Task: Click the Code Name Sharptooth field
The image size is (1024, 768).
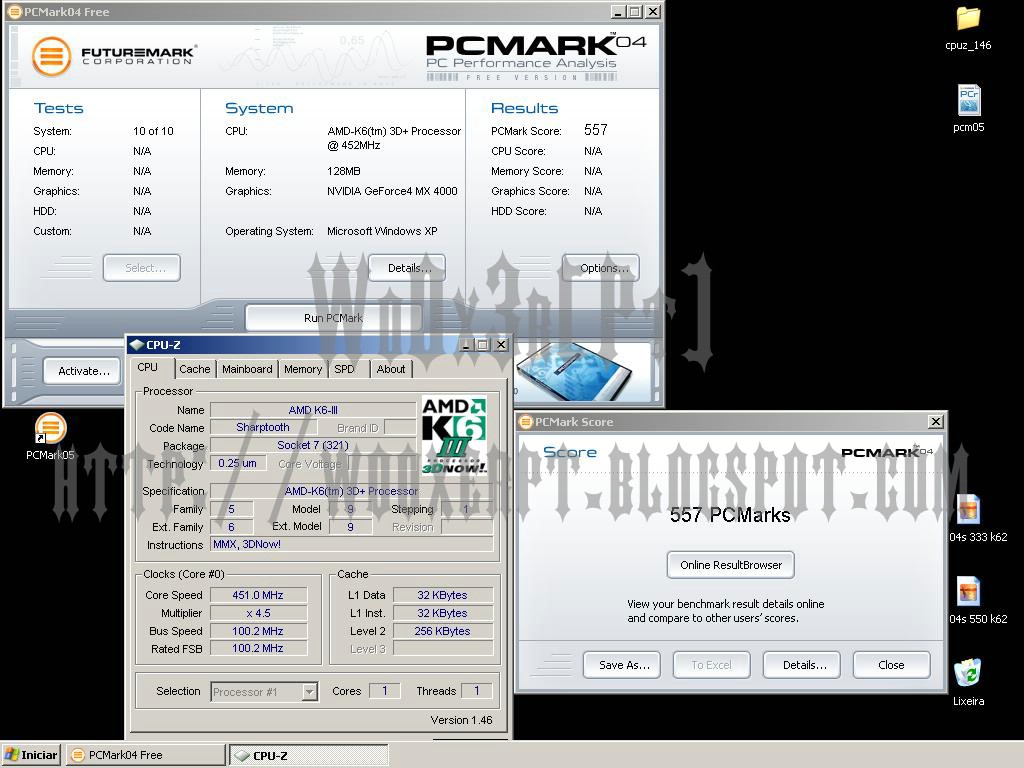Action: [x=263, y=427]
